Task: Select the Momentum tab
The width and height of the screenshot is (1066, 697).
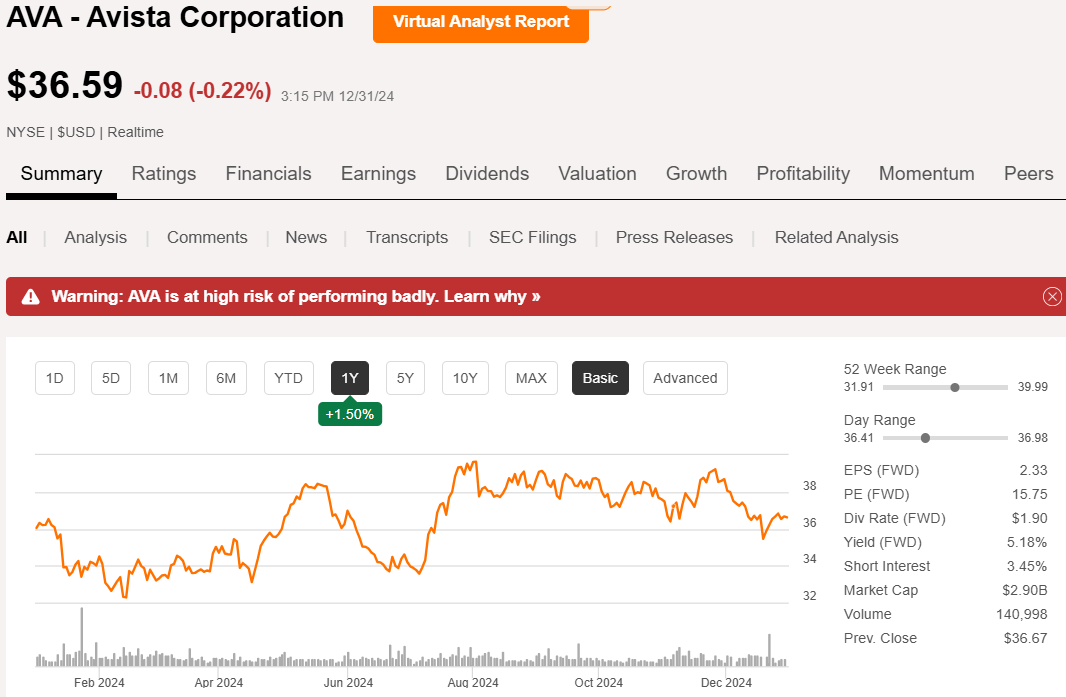Action: pyautogui.click(x=926, y=173)
